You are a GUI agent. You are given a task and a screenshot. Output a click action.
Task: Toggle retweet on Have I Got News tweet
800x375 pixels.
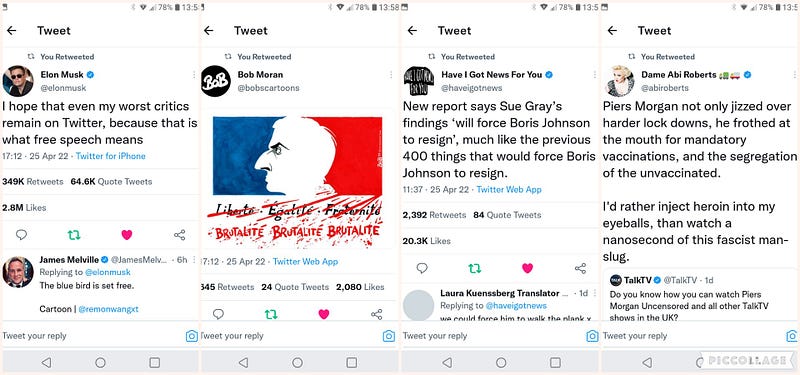click(475, 268)
